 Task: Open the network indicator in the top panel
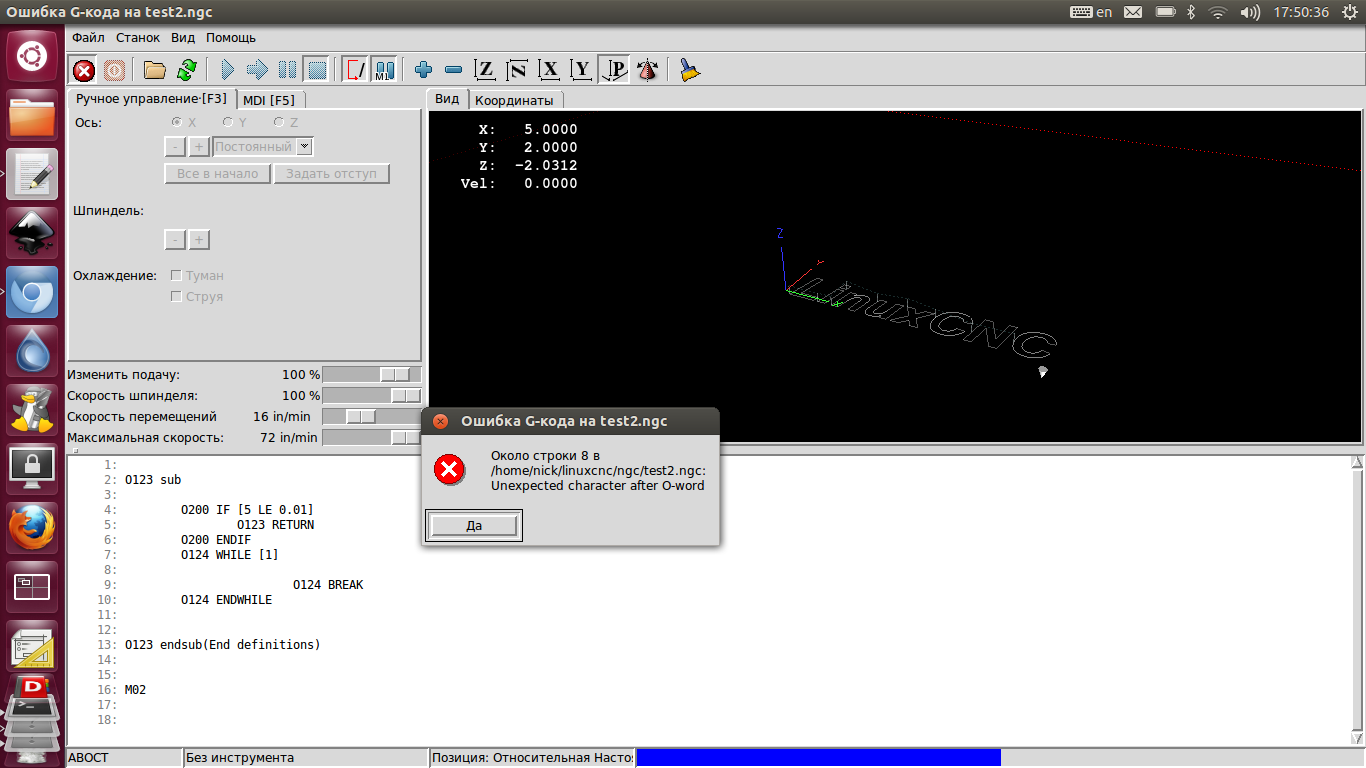pos(1217,12)
